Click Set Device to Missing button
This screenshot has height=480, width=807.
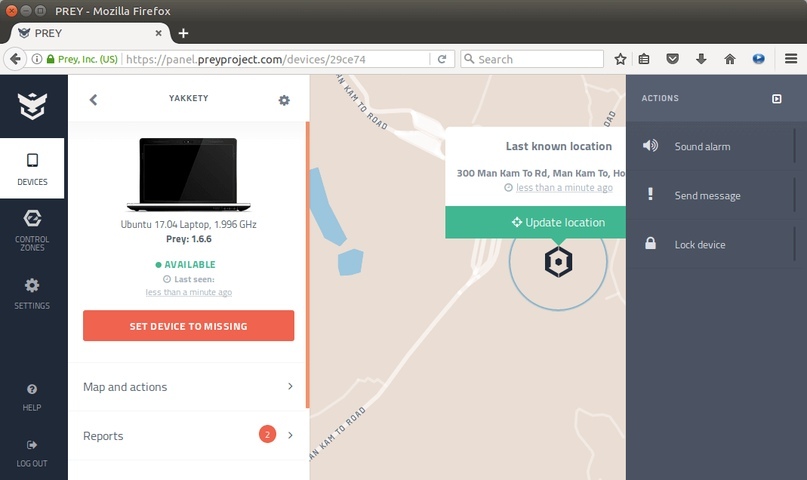188,326
